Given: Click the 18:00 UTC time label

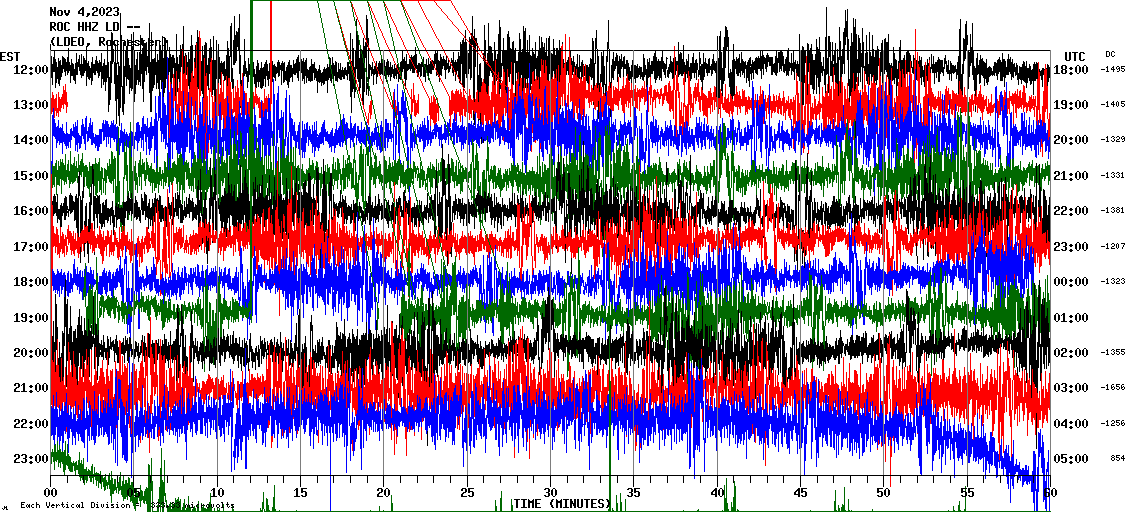Looking at the screenshot, I should click(x=1071, y=69).
